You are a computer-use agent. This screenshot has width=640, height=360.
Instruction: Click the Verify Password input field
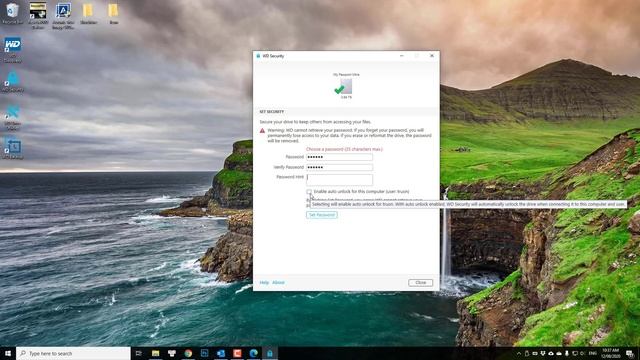(340, 167)
